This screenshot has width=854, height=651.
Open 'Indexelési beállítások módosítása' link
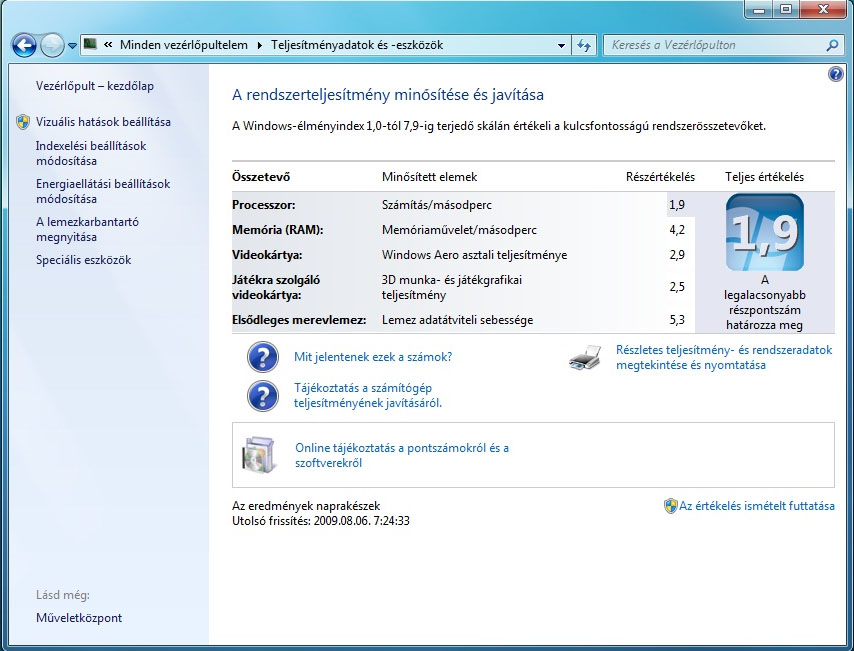(91, 153)
